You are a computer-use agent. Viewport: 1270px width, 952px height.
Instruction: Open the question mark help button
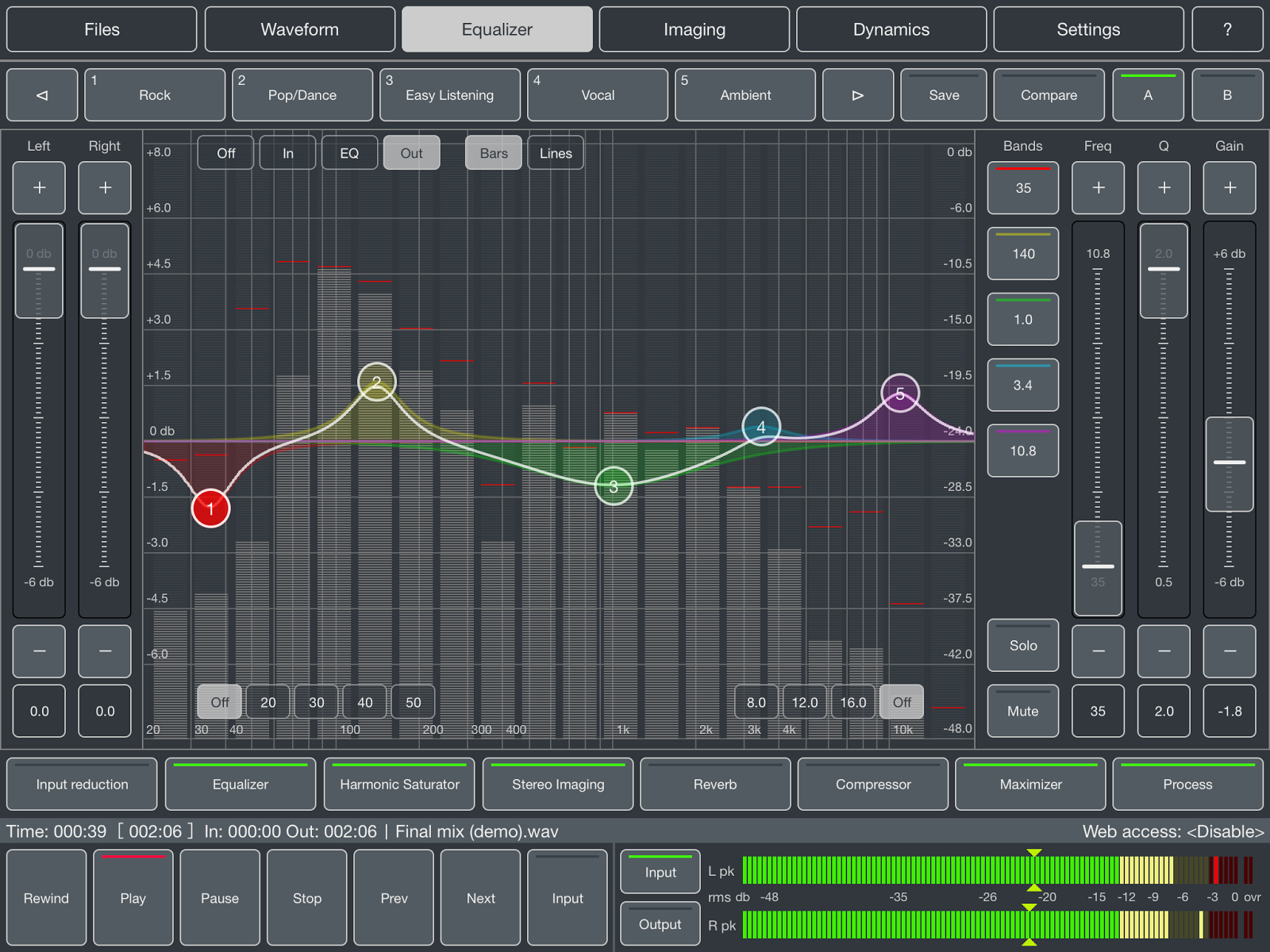(x=1228, y=29)
